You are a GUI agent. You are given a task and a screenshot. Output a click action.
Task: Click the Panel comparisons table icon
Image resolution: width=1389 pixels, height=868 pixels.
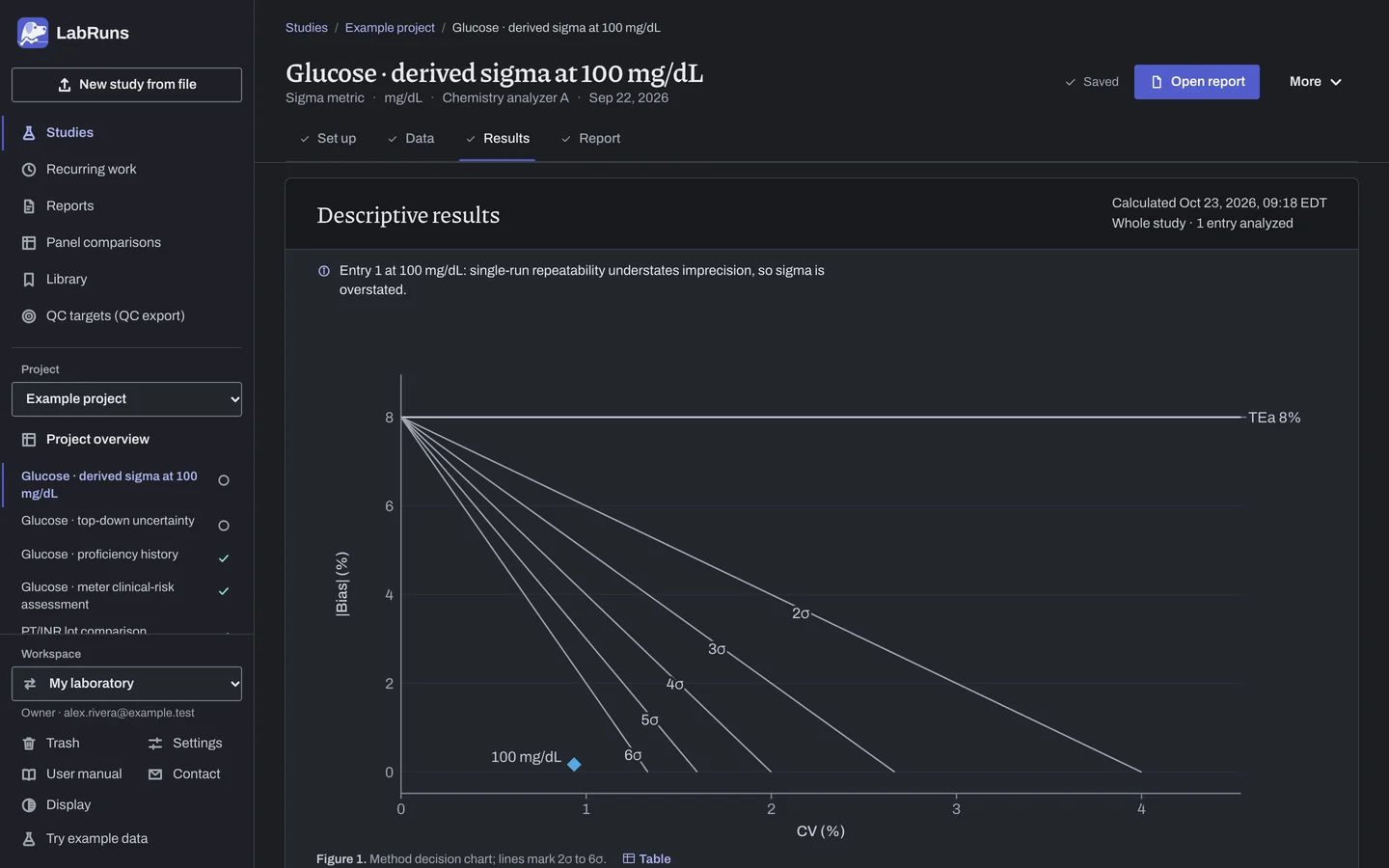click(29, 243)
